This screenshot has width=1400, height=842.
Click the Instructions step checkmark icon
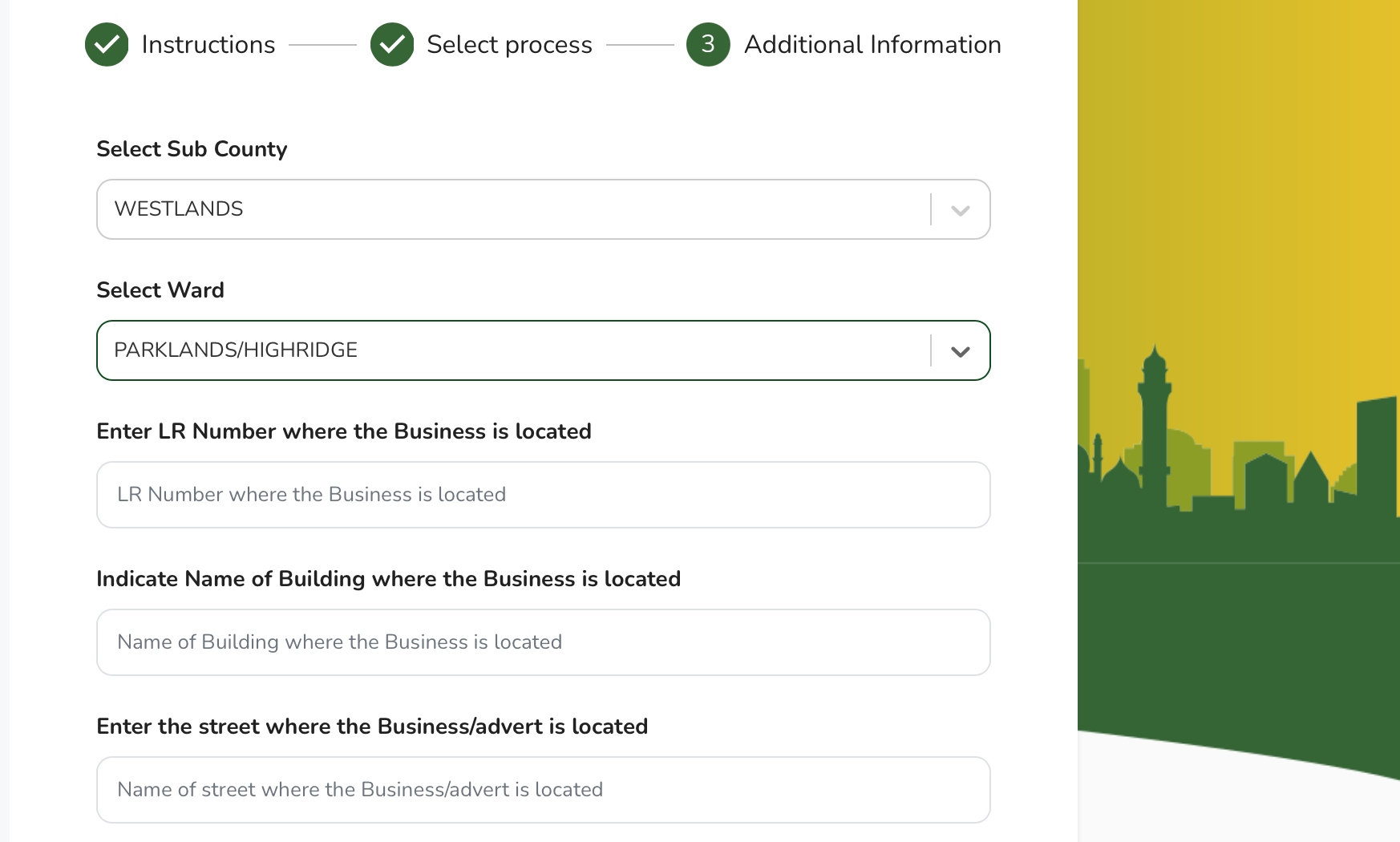pyautogui.click(x=107, y=44)
